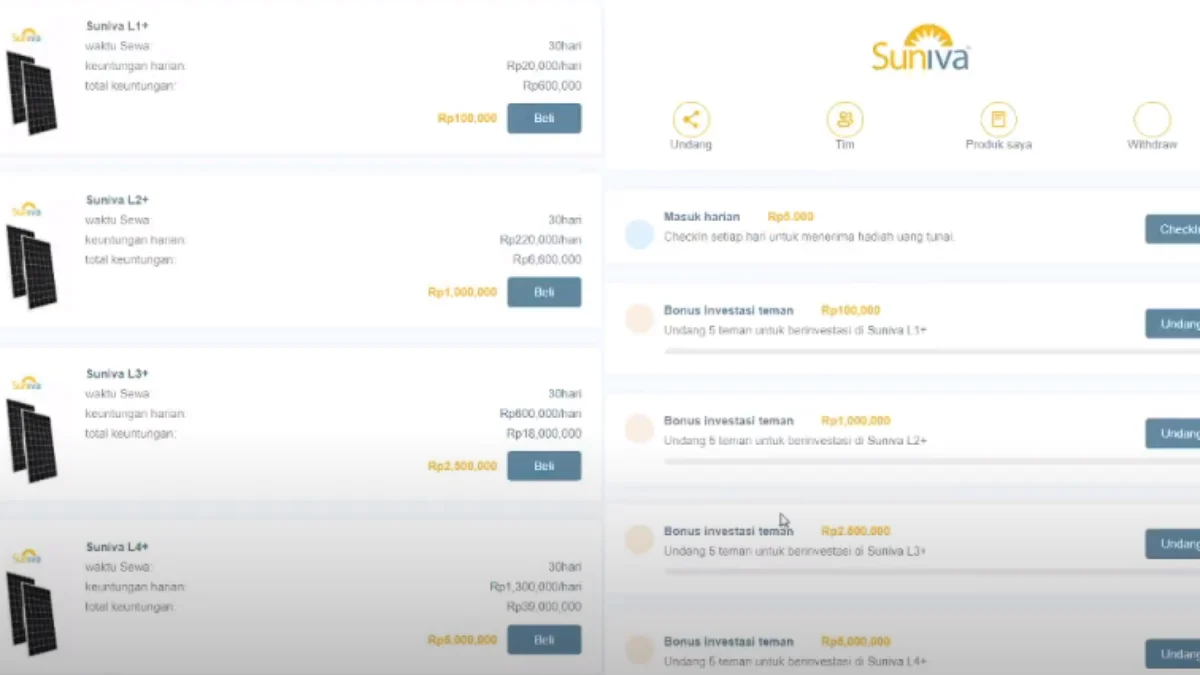Select the Suniva L3+ solar panel thumbnail
The height and width of the screenshot is (675, 1200).
click(x=32, y=440)
